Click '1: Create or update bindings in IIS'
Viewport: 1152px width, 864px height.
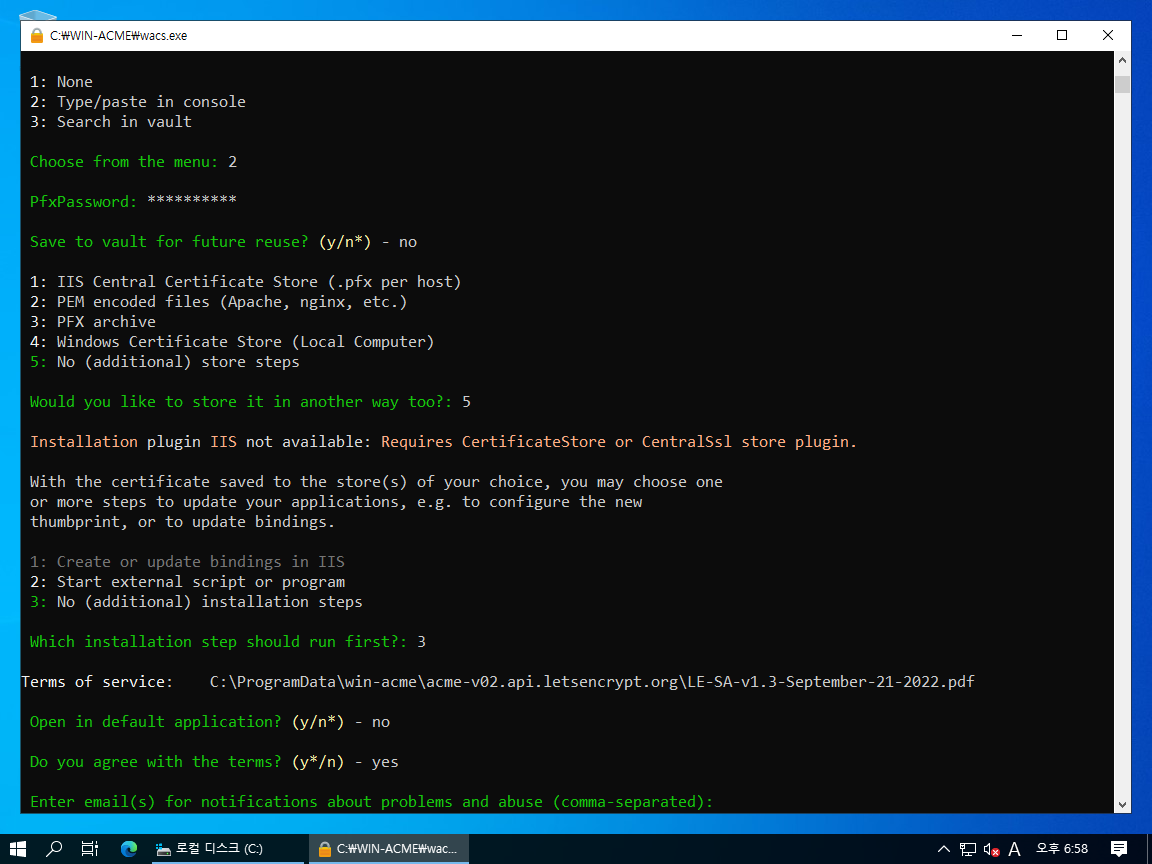187,562
